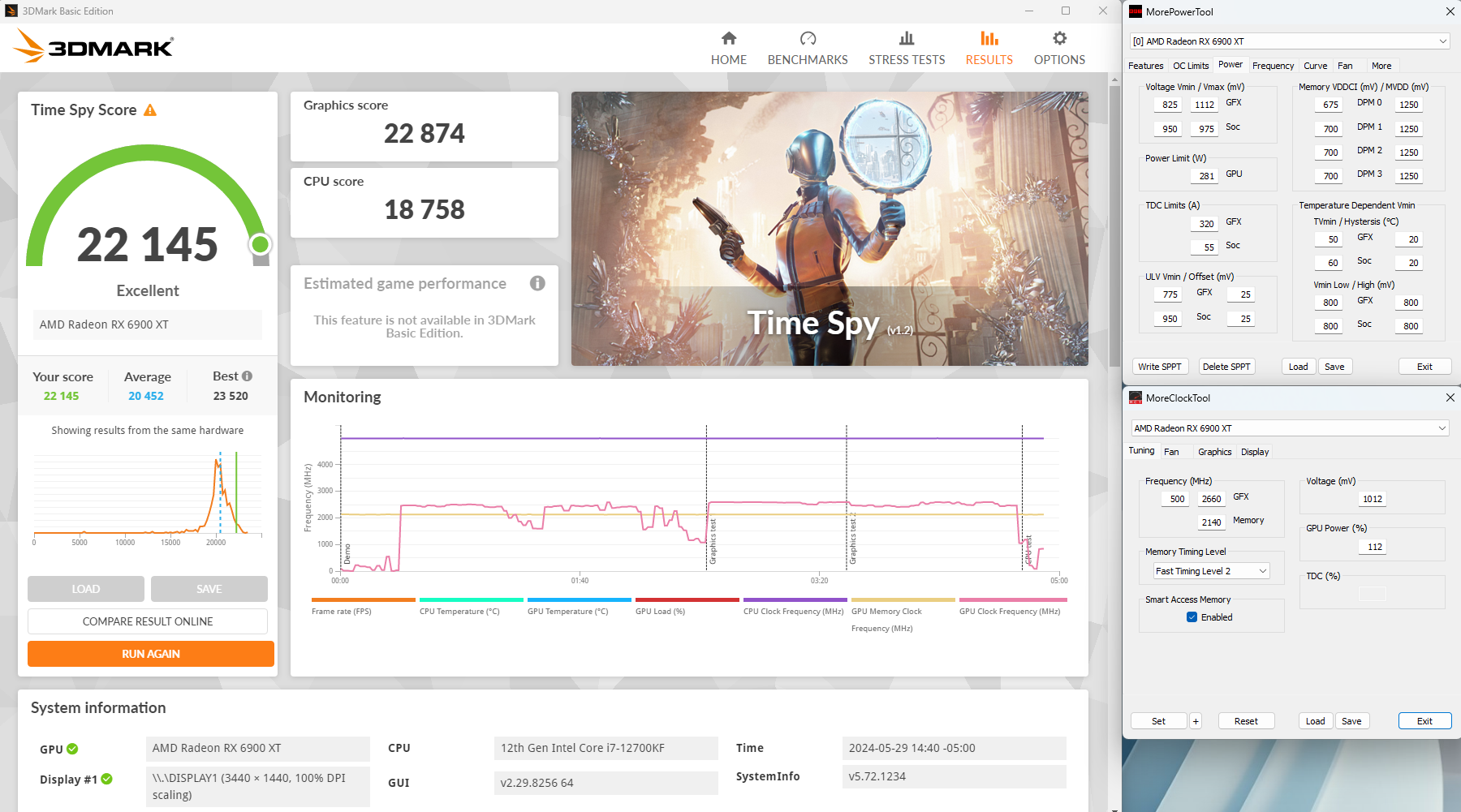Open Stress Tests via chart icon

tap(906, 37)
